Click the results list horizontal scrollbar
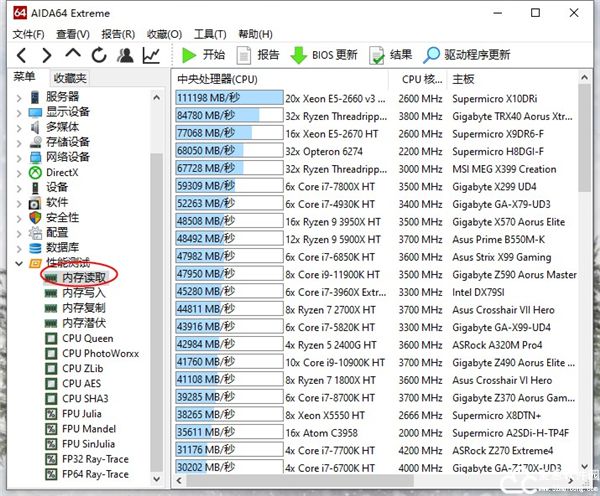Screen dimensions: 600x496 point(300,481)
